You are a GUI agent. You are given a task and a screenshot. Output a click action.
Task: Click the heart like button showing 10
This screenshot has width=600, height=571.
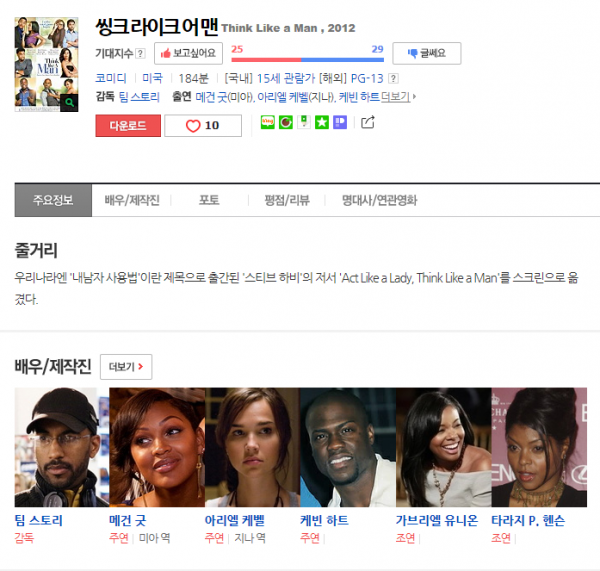(x=203, y=125)
